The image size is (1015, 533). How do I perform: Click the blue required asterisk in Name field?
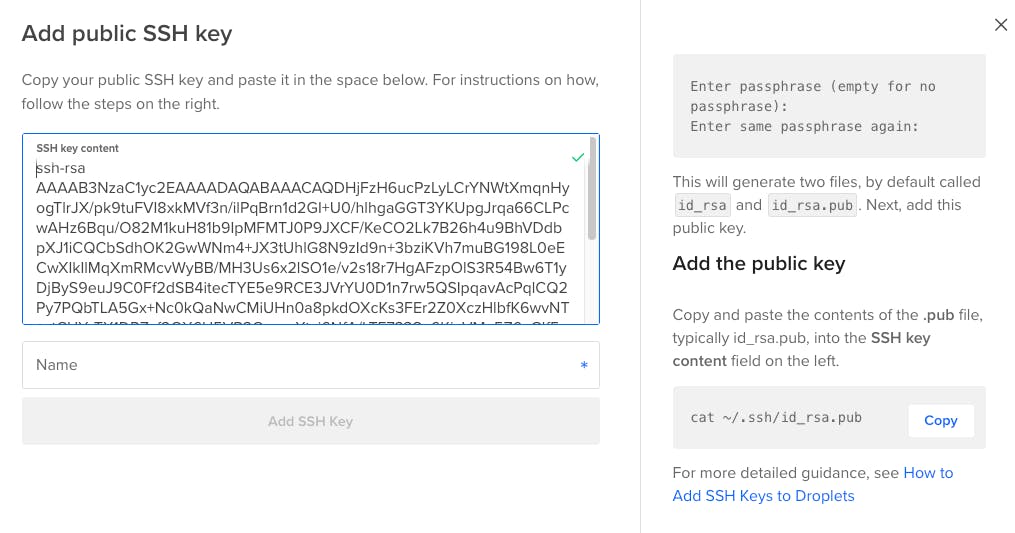[x=584, y=366]
